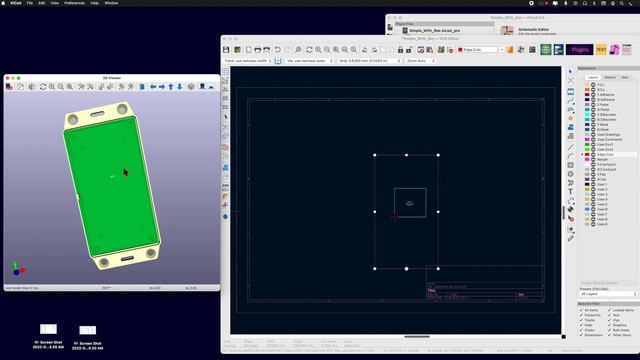Open the Preferences menu
The height and width of the screenshot is (360, 640).
coord(74,3)
